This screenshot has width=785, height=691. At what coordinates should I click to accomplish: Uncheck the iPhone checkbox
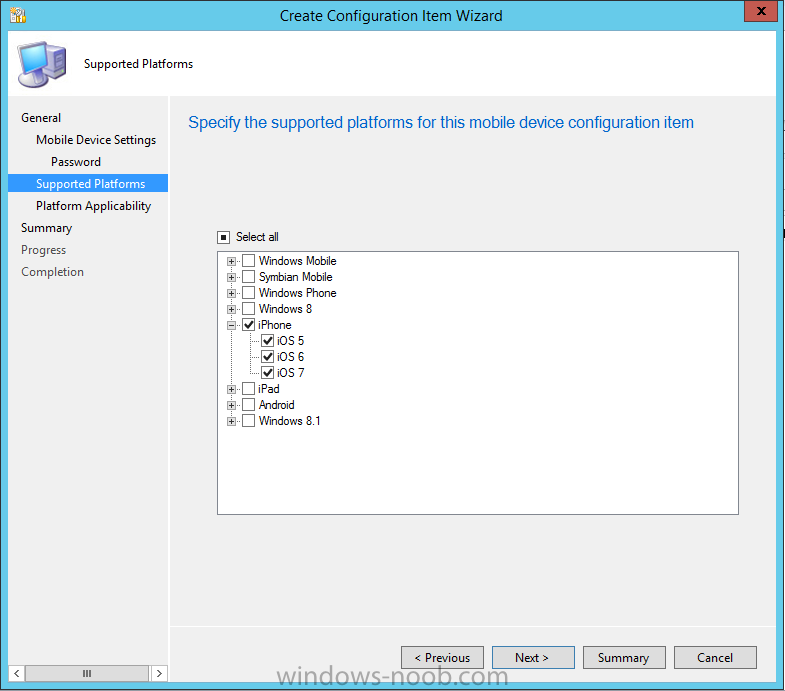click(x=248, y=324)
